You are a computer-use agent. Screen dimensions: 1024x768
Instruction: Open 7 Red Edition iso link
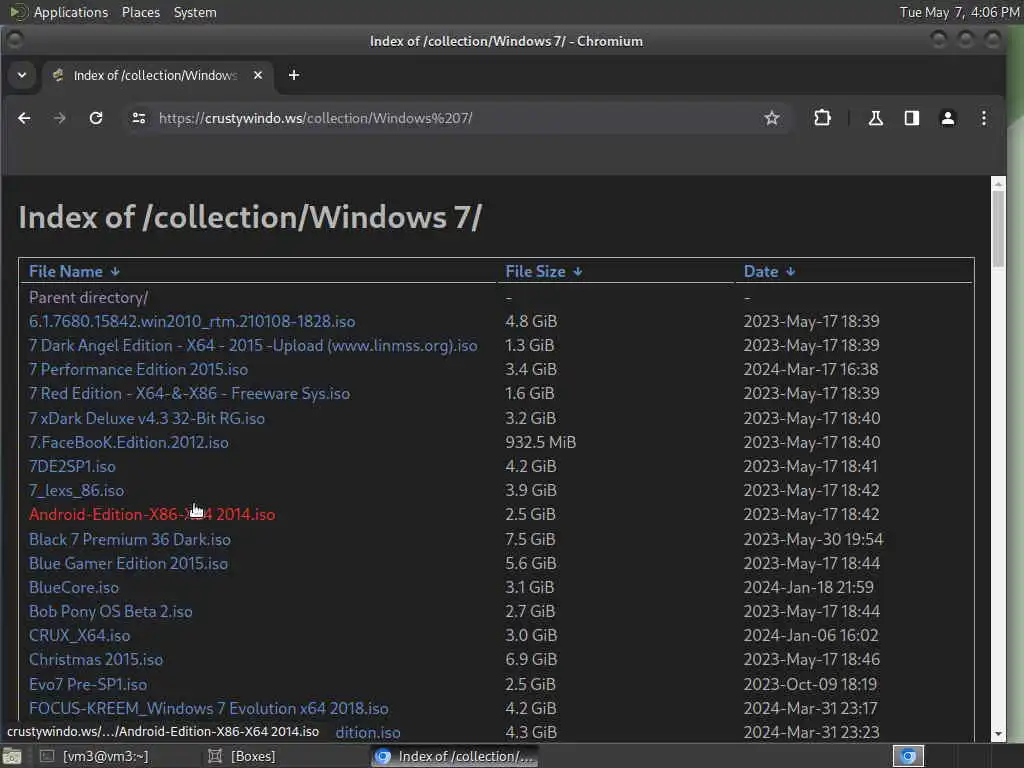[x=189, y=394]
